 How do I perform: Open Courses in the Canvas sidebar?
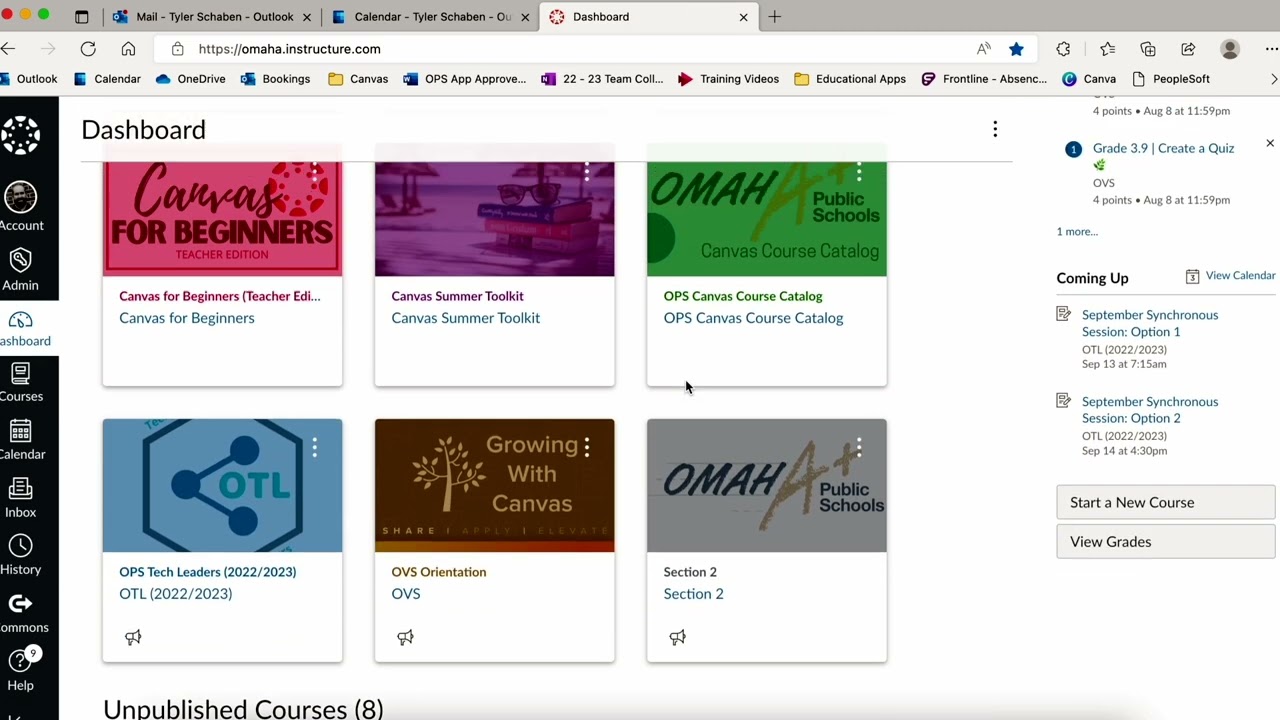[x=21, y=383]
